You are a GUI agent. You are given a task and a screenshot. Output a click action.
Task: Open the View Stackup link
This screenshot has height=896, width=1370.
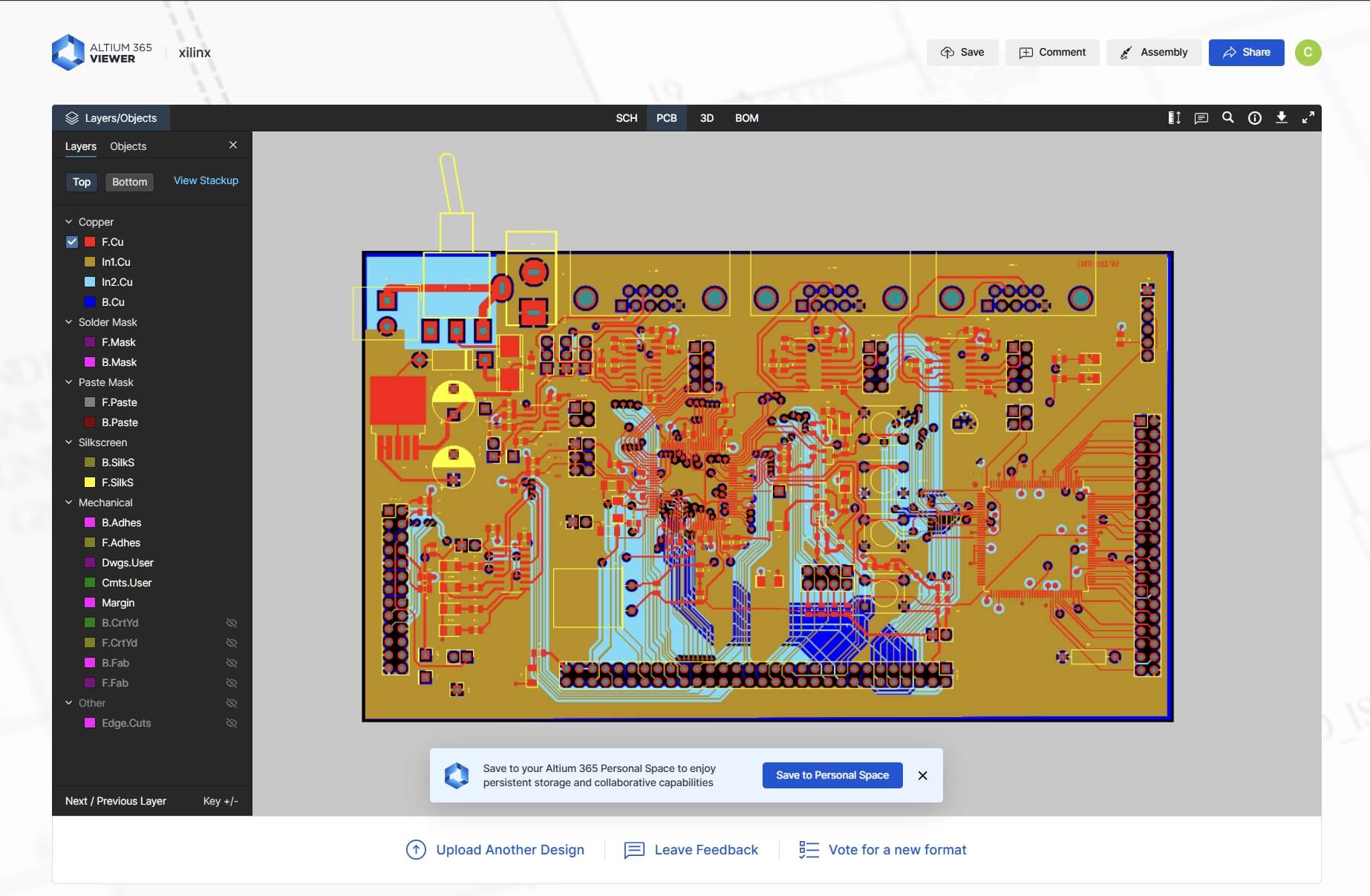pyautogui.click(x=206, y=180)
